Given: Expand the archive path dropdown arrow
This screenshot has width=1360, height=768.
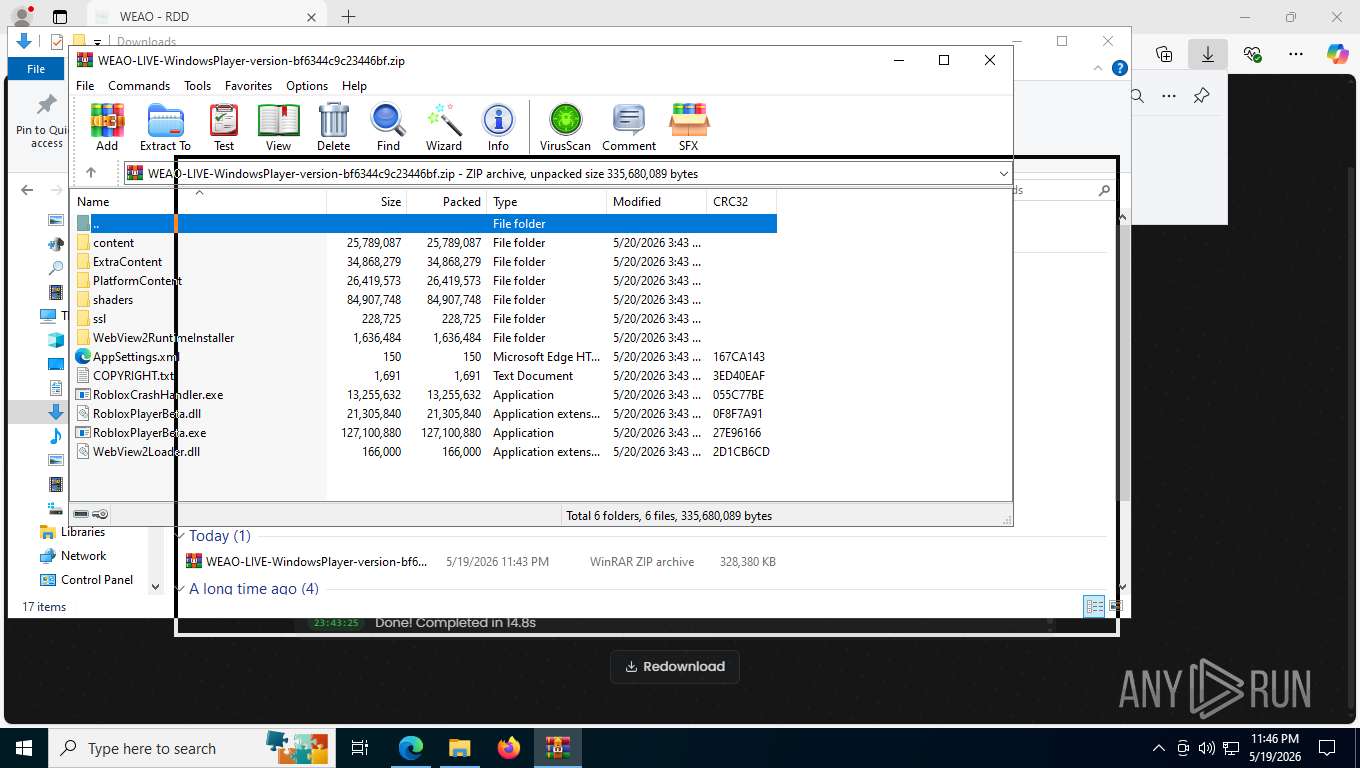Looking at the screenshot, I should [1003, 174].
